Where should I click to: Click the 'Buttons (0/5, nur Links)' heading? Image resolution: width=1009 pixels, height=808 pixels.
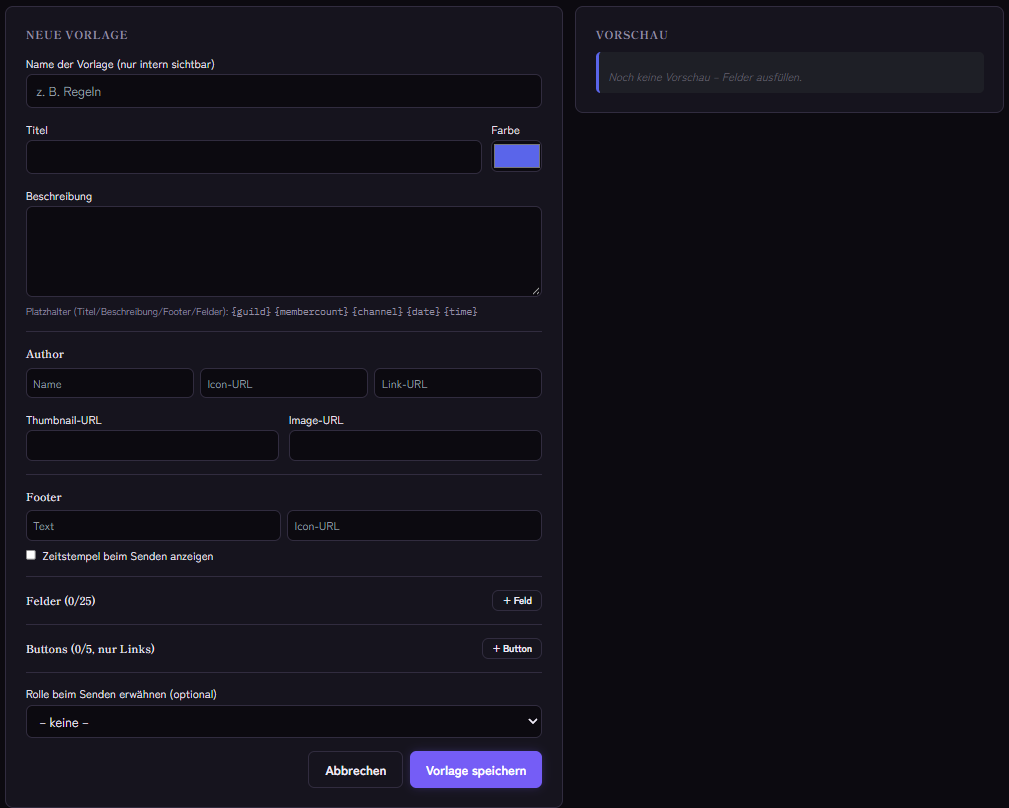point(90,649)
